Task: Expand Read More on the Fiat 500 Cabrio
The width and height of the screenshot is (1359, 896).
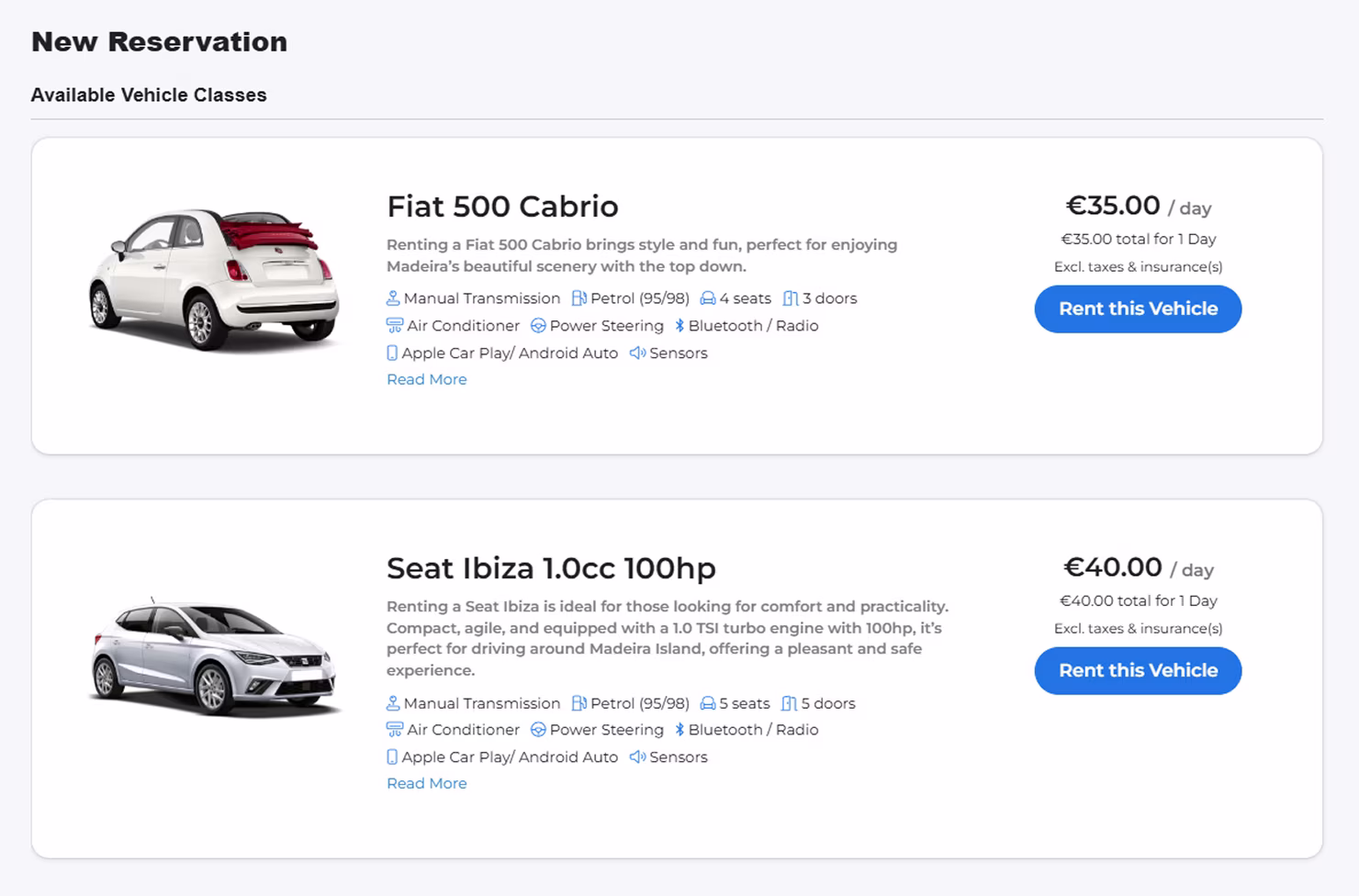Action: click(x=426, y=379)
